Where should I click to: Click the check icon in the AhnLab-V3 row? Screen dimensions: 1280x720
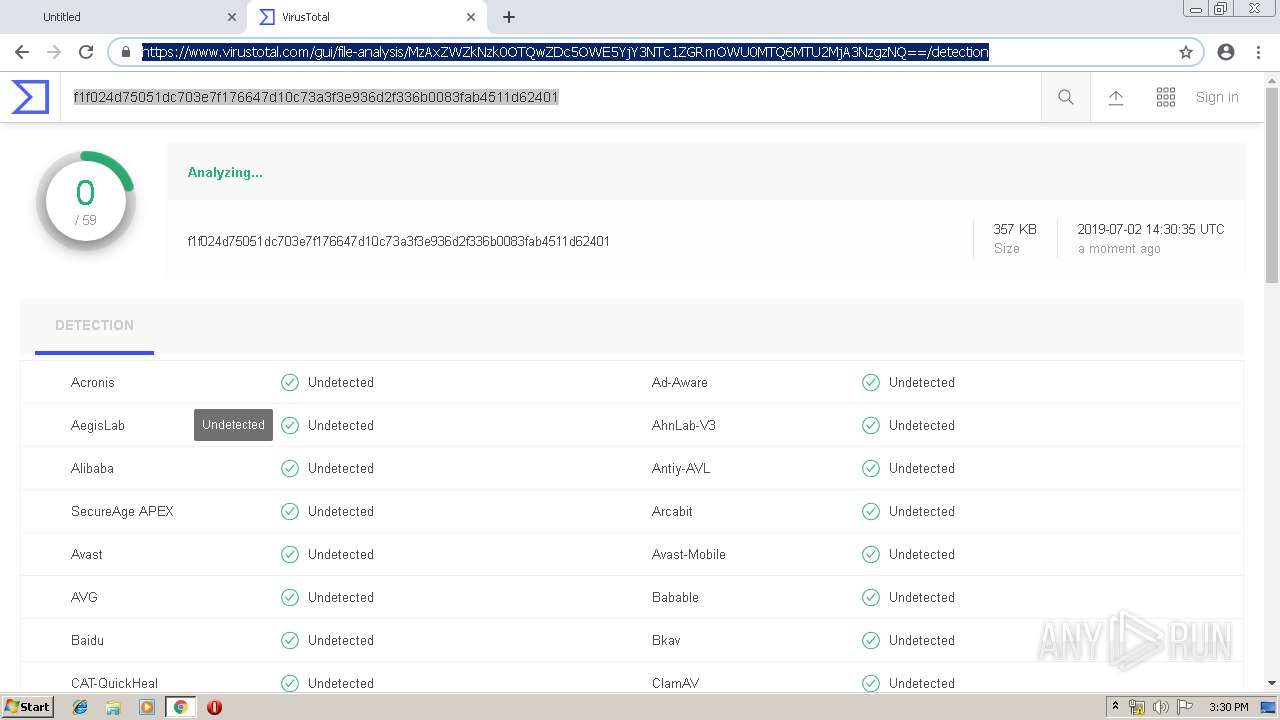(x=871, y=425)
